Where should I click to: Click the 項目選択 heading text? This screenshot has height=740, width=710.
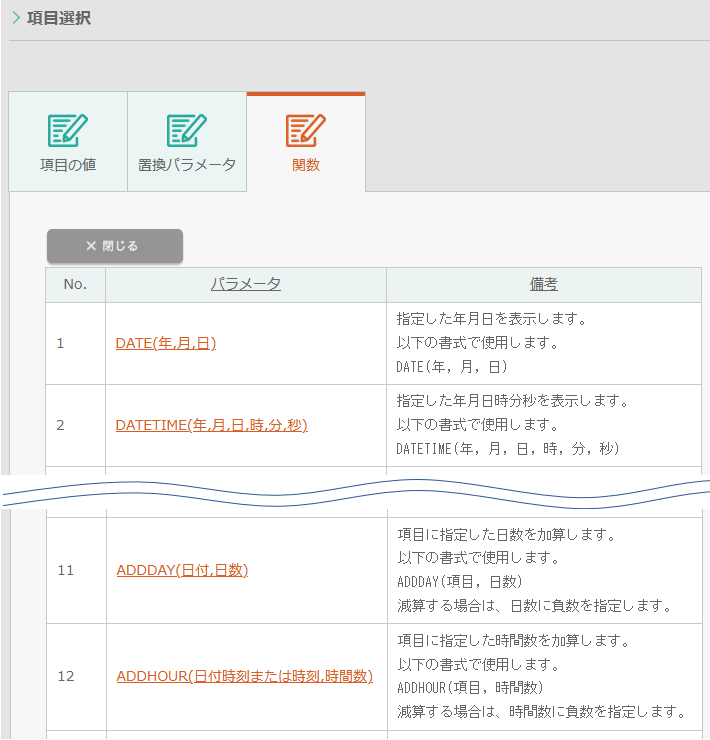click(59, 18)
